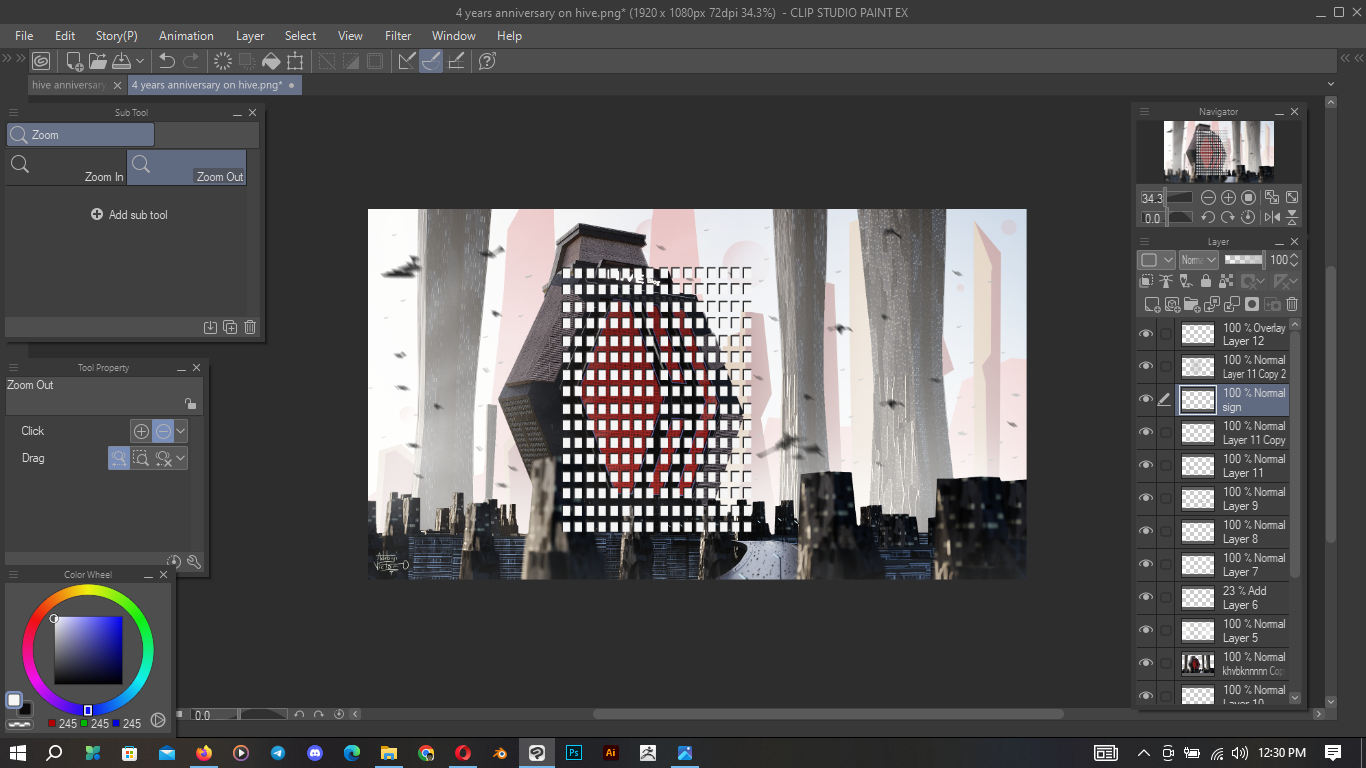The image size is (1366, 768).
Task: Click Navigator zoom out minus icon
Action: 1209,198
